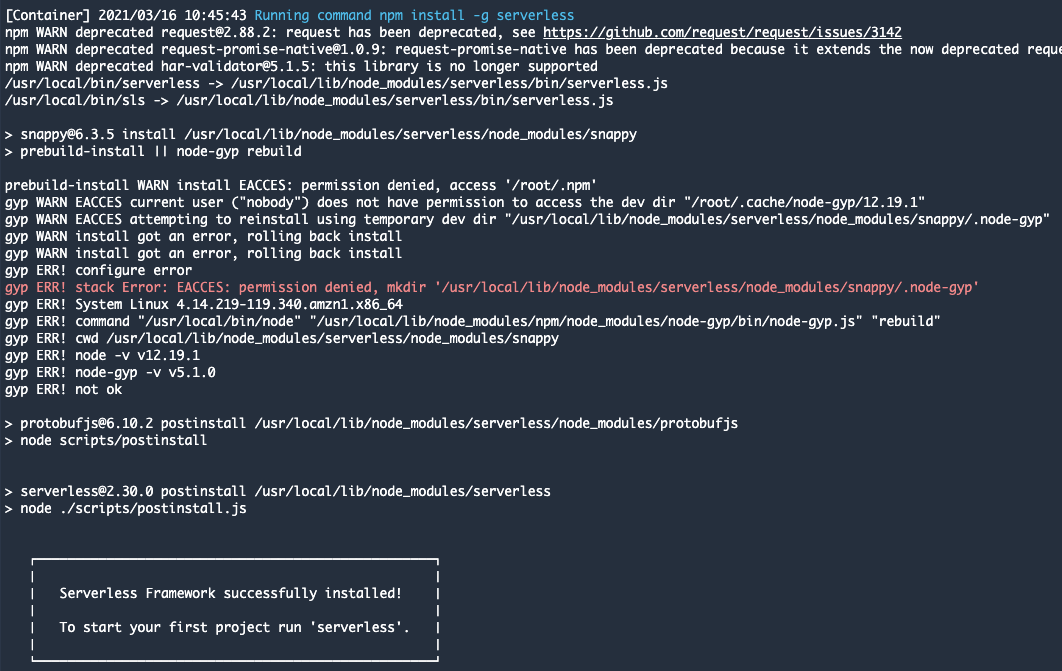1062x671 pixels.
Task: Click the 'snappy@6.3.5 install' log line
Action: click(x=321, y=134)
